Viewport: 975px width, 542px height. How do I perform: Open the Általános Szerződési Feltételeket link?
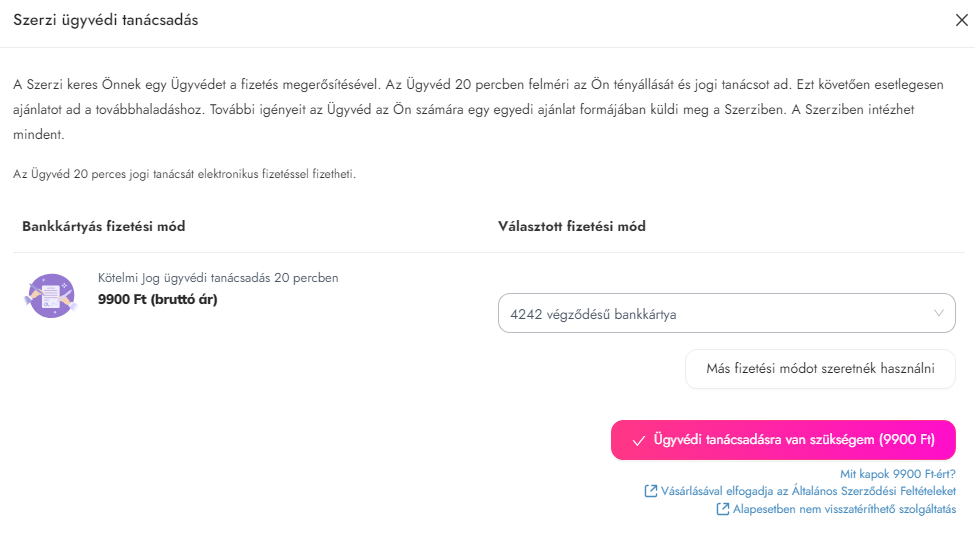coord(808,491)
